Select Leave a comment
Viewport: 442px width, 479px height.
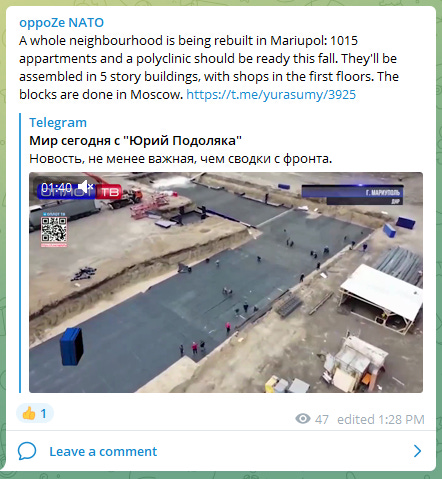103,451
